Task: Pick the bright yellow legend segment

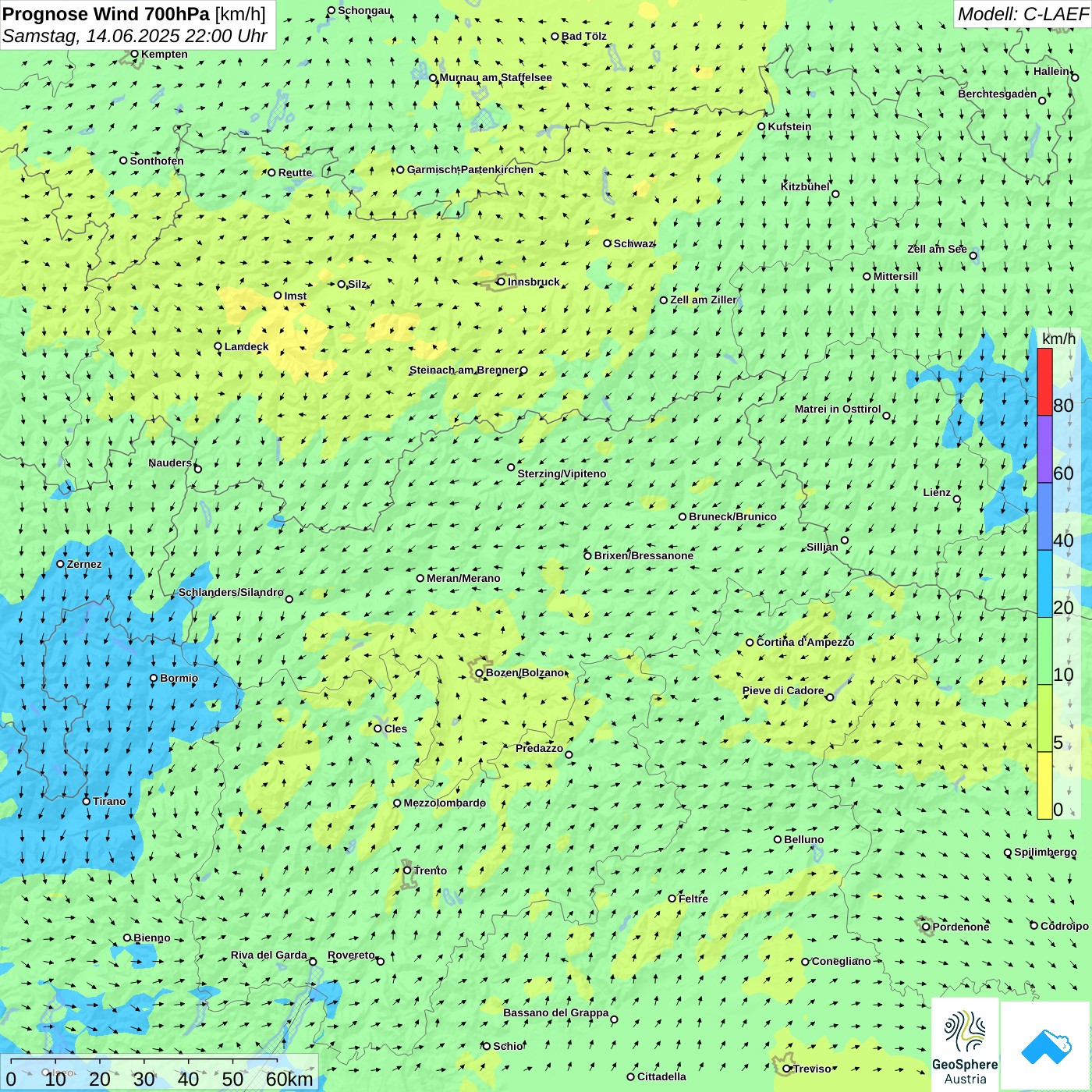Action: tap(1044, 785)
